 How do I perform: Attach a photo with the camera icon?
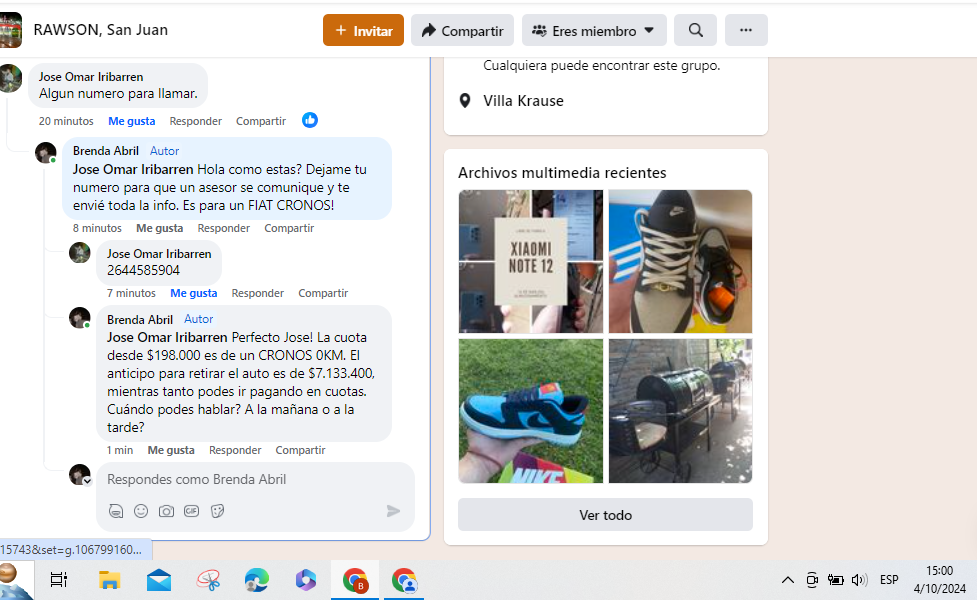[166, 512]
